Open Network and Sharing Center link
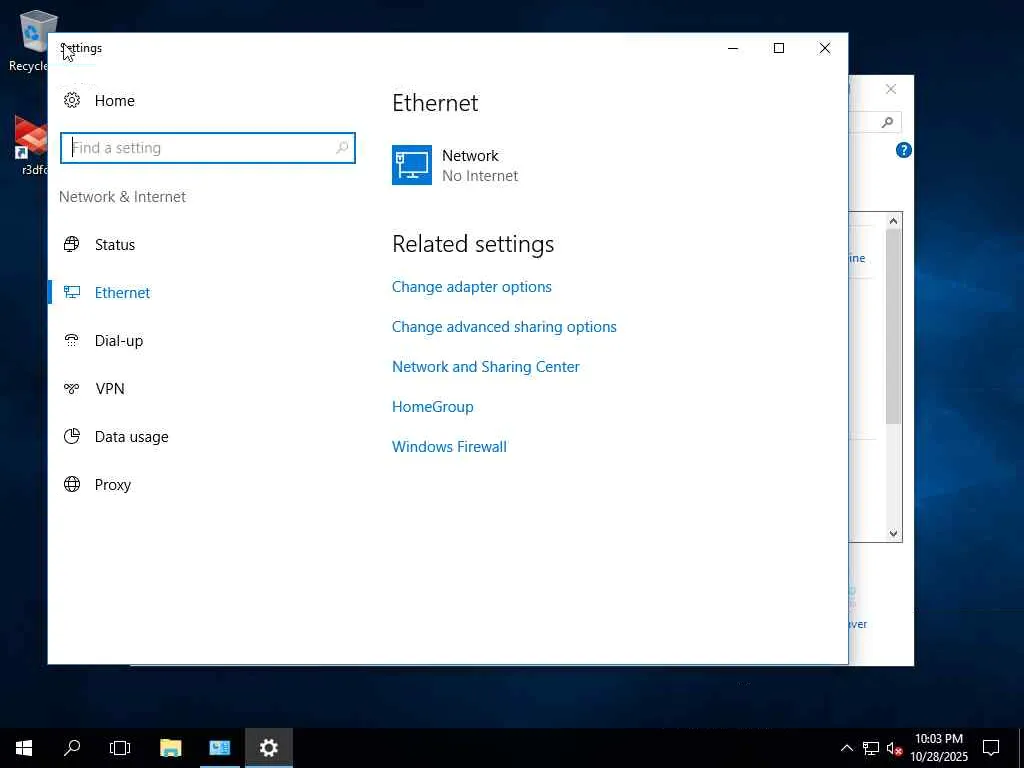Image resolution: width=1024 pixels, height=768 pixels. (x=485, y=366)
